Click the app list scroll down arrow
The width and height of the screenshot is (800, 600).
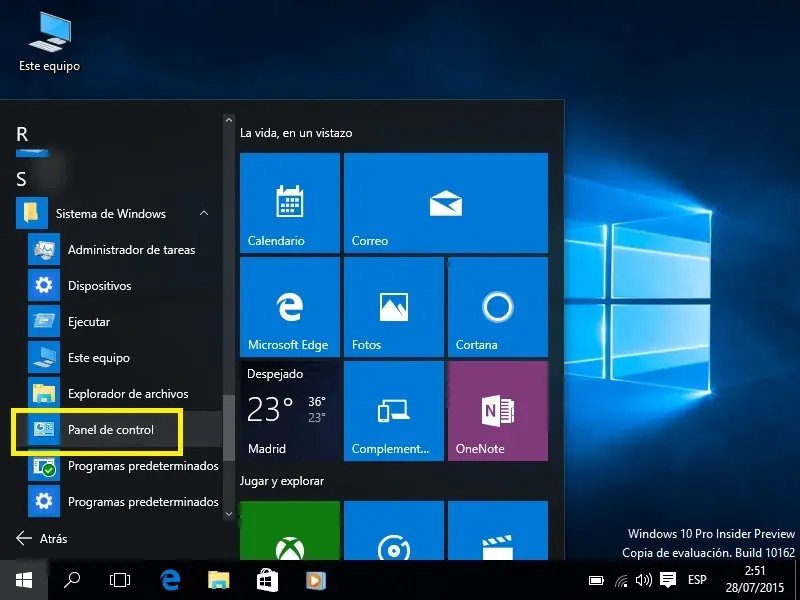tap(229, 514)
